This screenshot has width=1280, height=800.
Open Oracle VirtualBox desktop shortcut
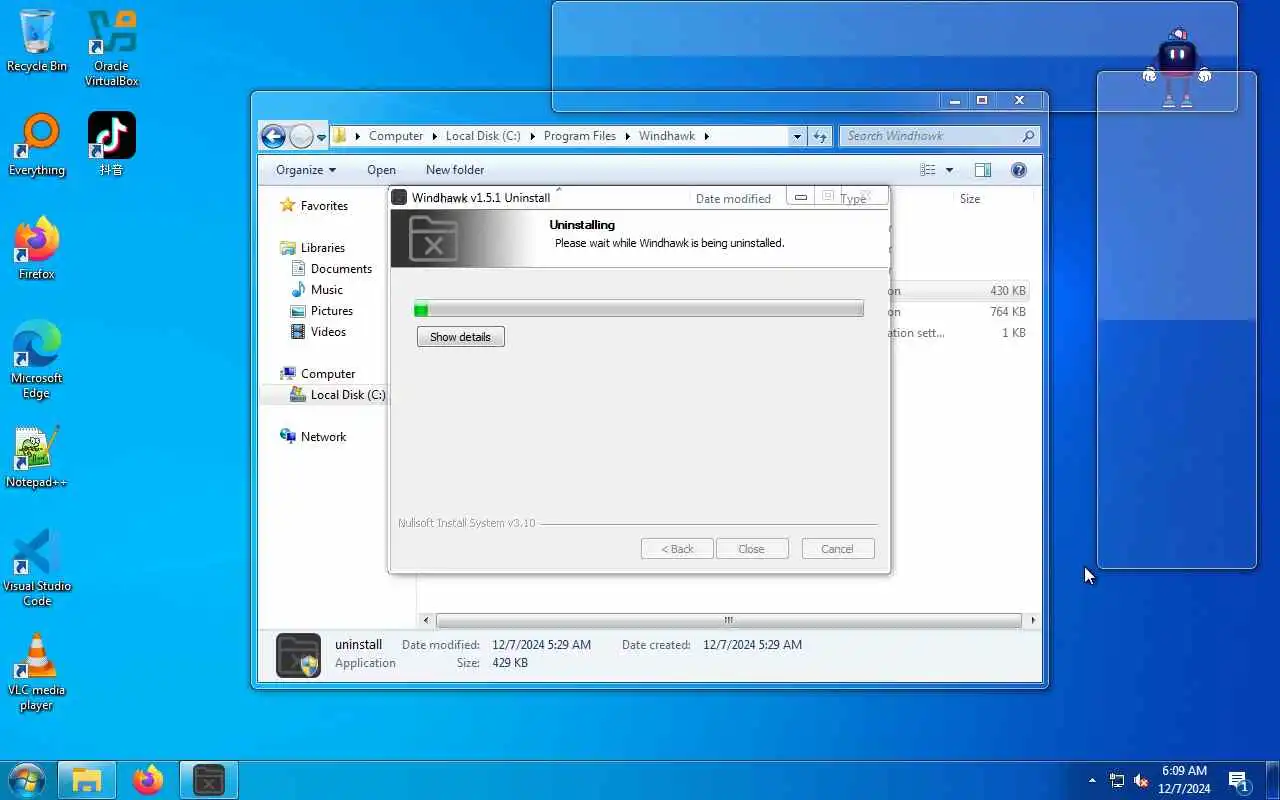tap(111, 48)
